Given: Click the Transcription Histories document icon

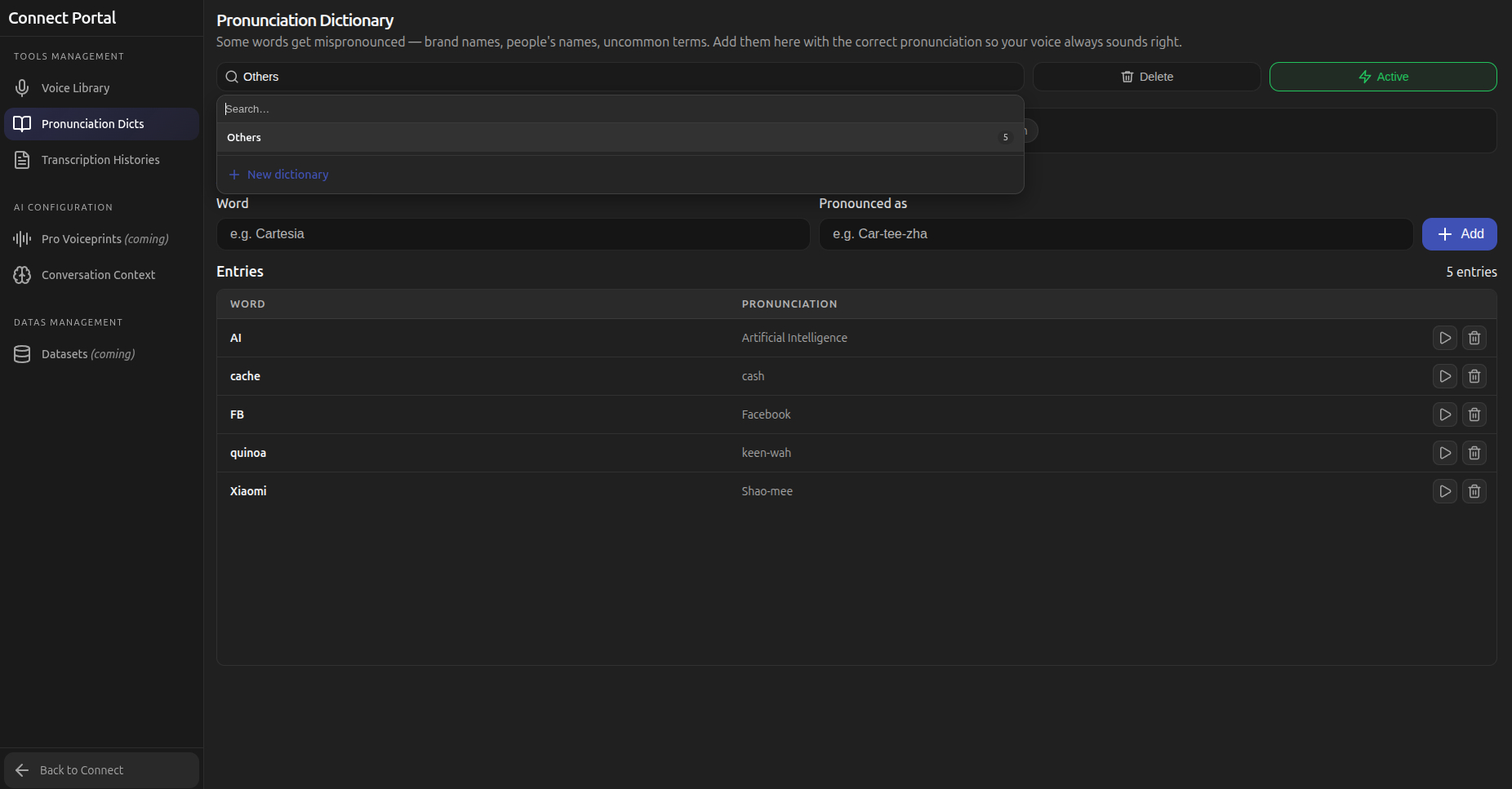Looking at the screenshot, I should pyautogui.click(x=22, y=160).
